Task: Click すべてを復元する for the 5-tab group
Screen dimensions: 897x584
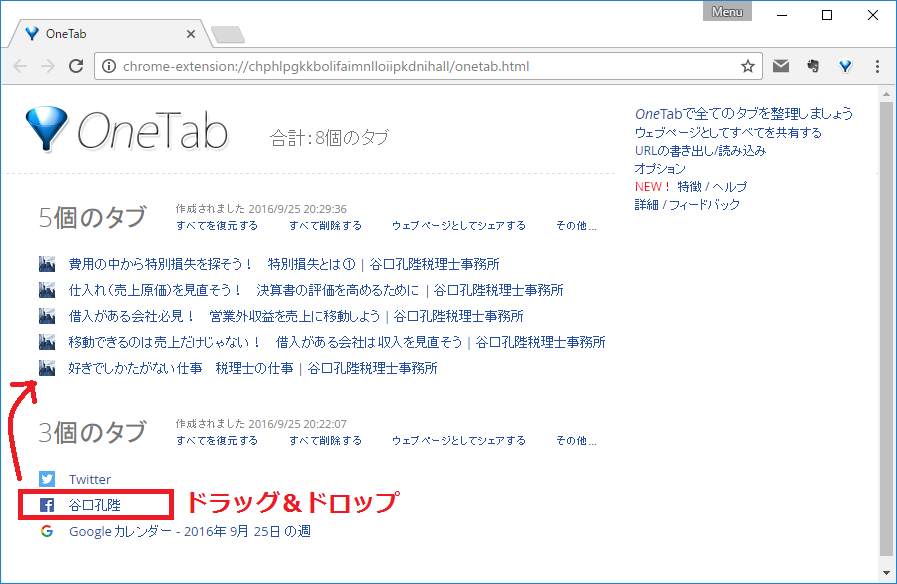Action: (216, 226)
